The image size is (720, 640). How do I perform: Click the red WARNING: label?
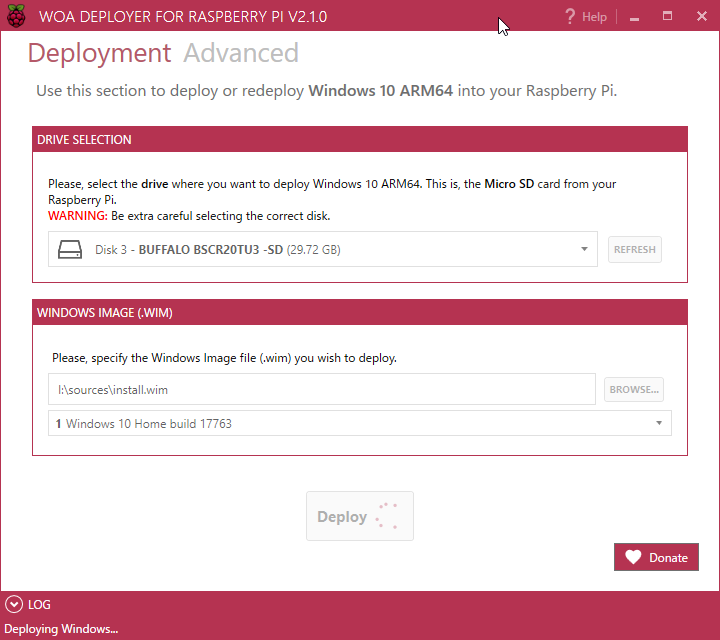(x=78, y=216)
